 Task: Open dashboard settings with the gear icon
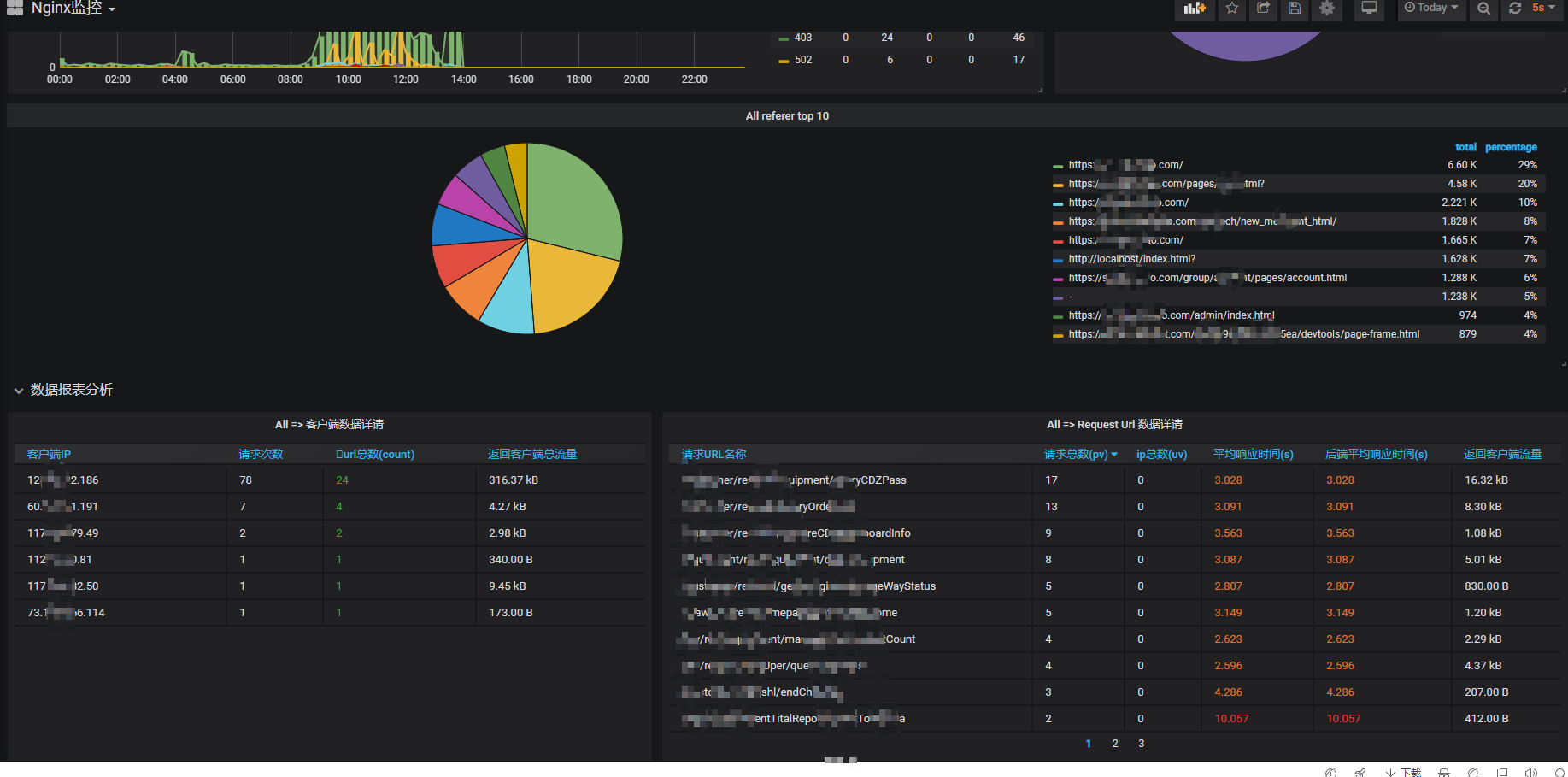coord(1326,9)
